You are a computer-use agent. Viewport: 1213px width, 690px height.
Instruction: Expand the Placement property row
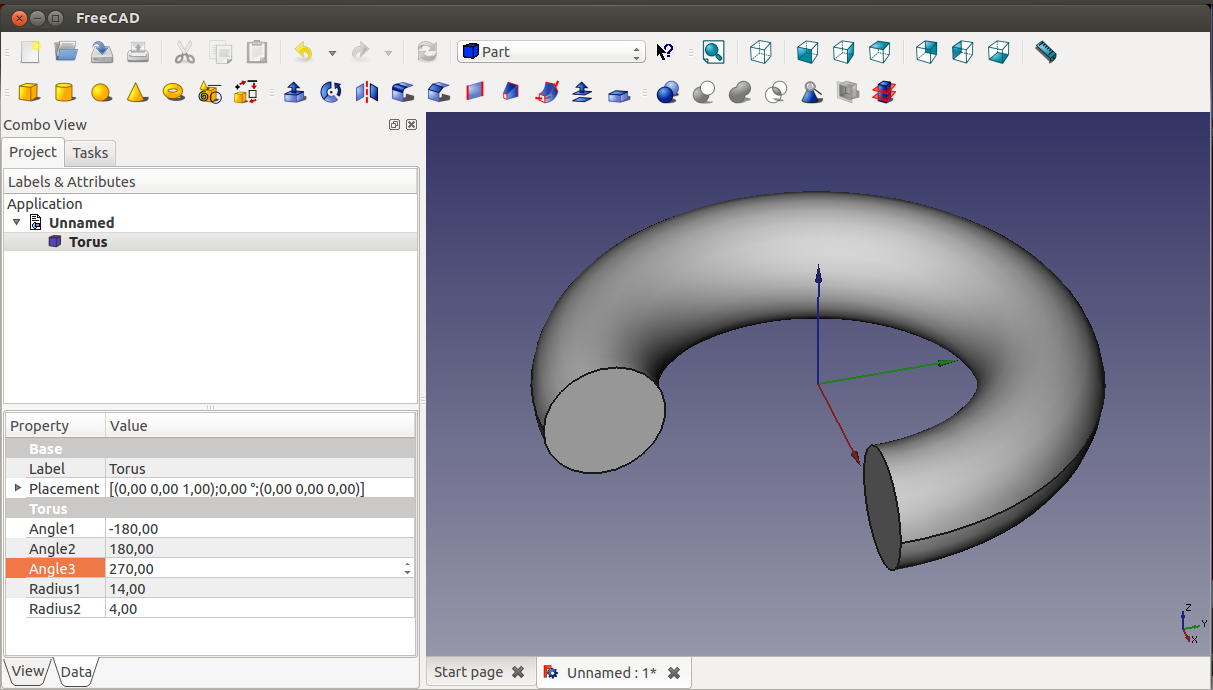tap(17, 488)
